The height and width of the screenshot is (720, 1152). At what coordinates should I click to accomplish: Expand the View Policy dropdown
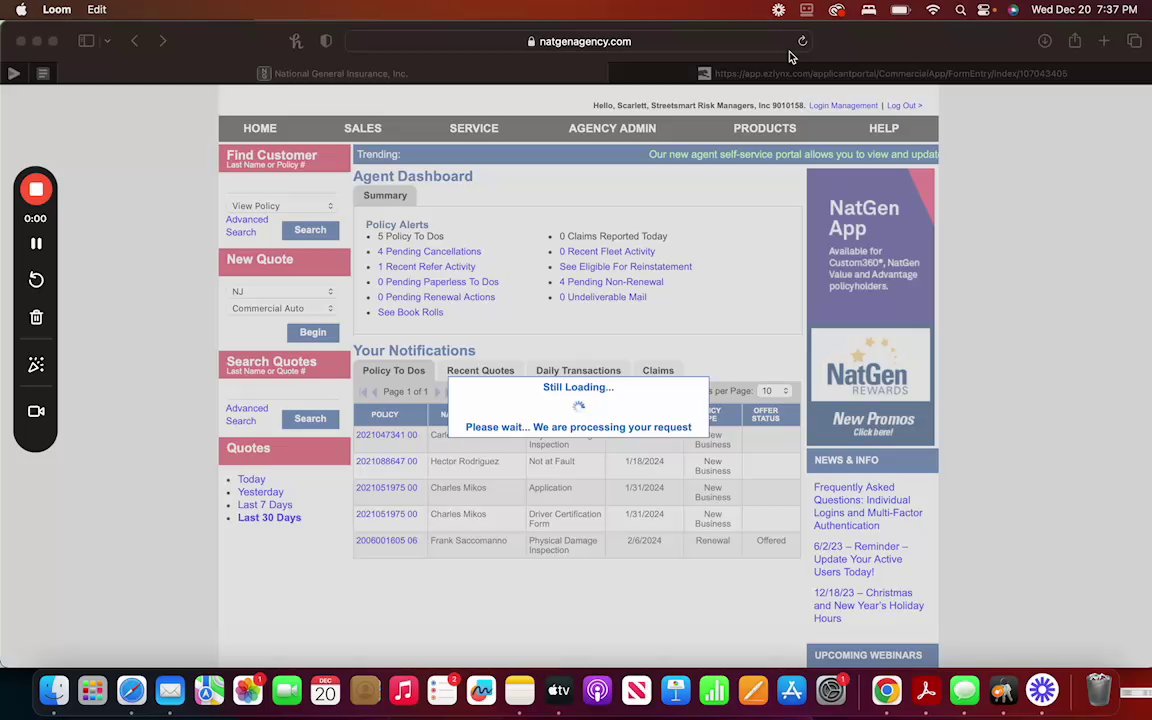282,206
